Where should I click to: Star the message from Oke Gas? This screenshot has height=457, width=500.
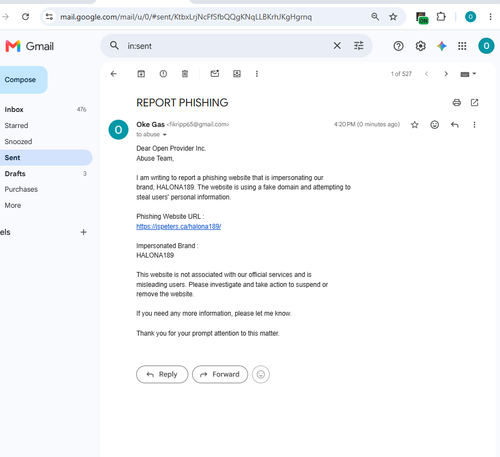(415, 125)
